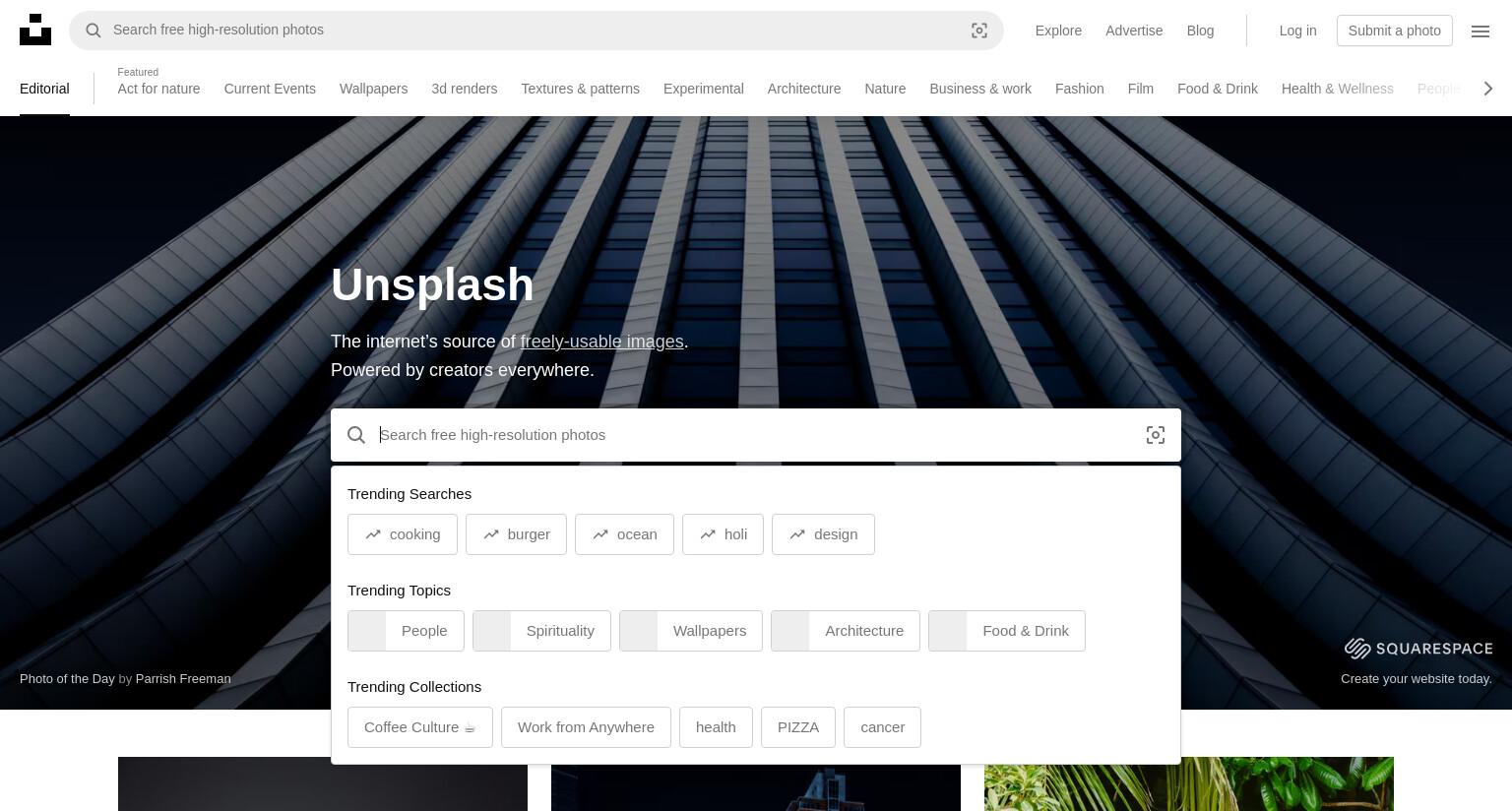Open the Business & work topic

coord(980,89)
